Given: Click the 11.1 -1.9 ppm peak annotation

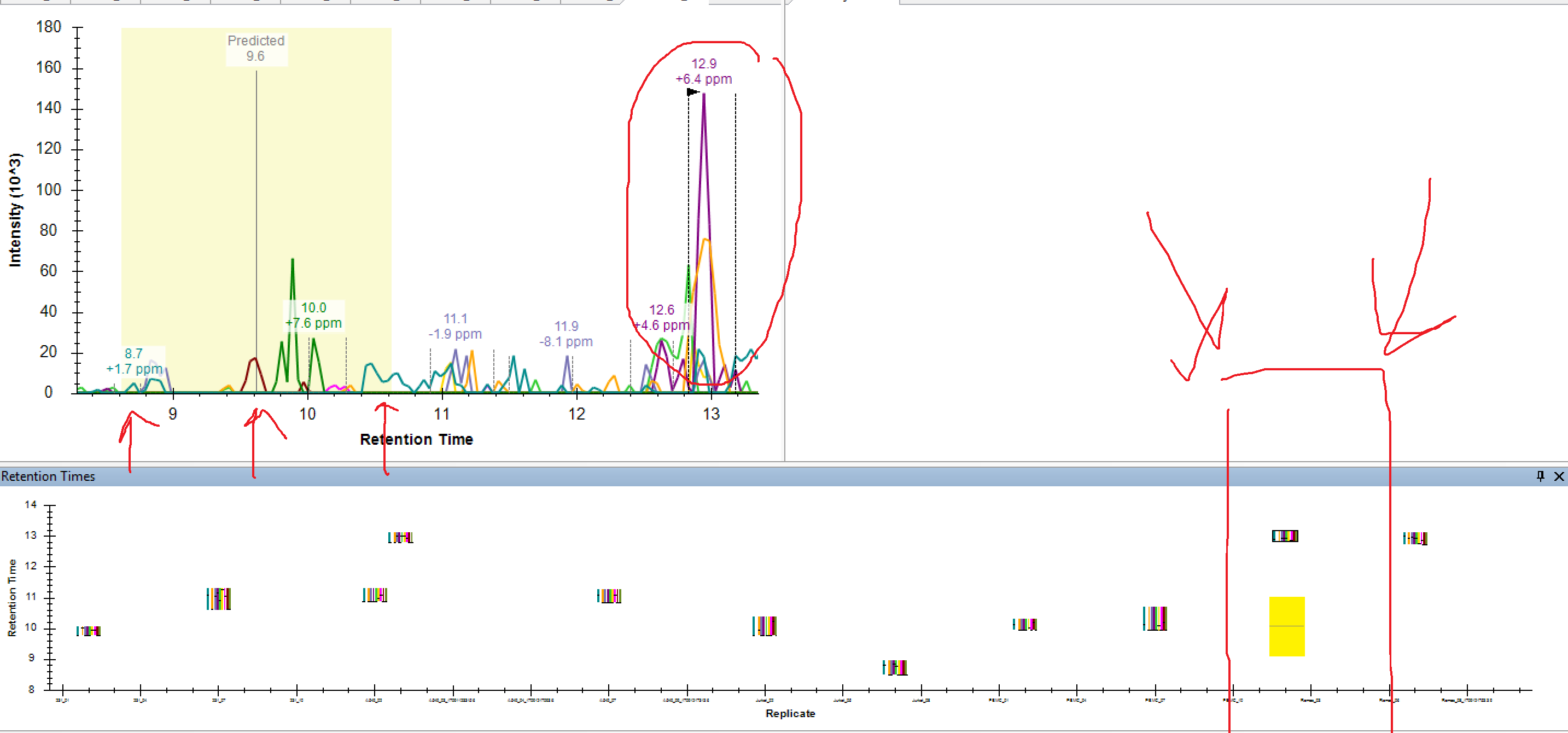Looking at the screenshot, I should tap(454, 327).
